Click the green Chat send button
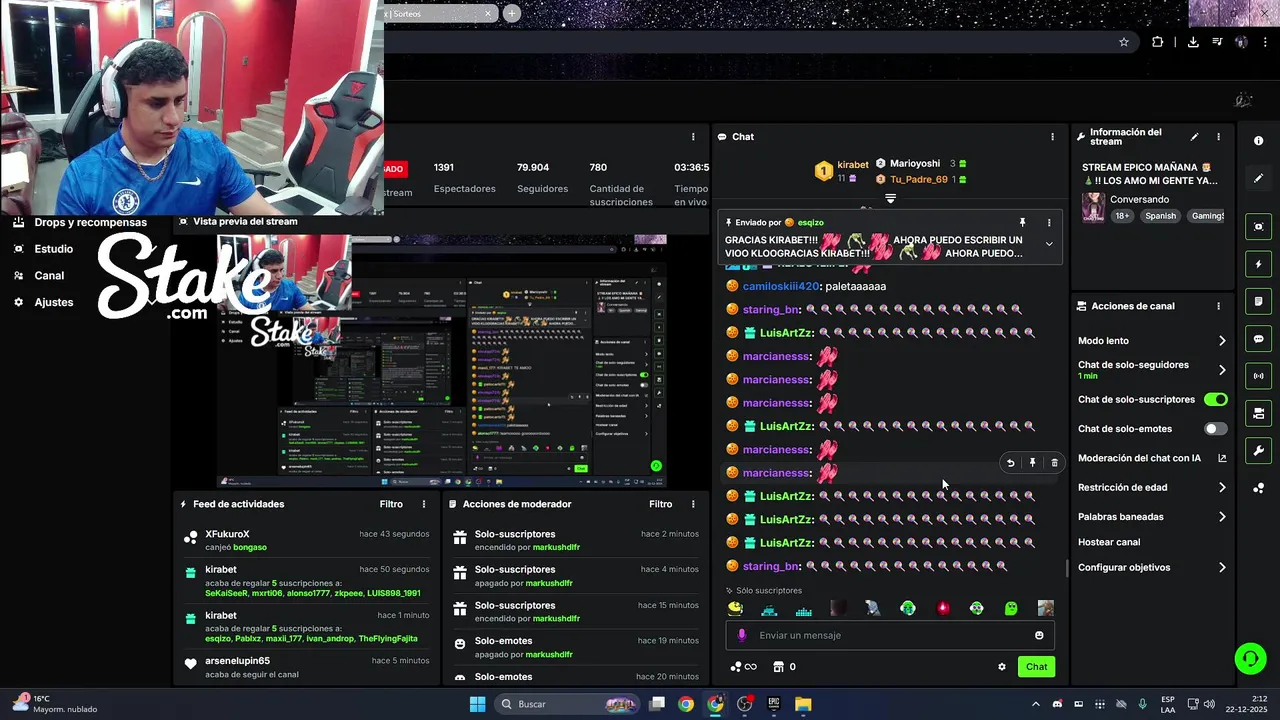The image size is (1280, 720). tap(1036, 667)
